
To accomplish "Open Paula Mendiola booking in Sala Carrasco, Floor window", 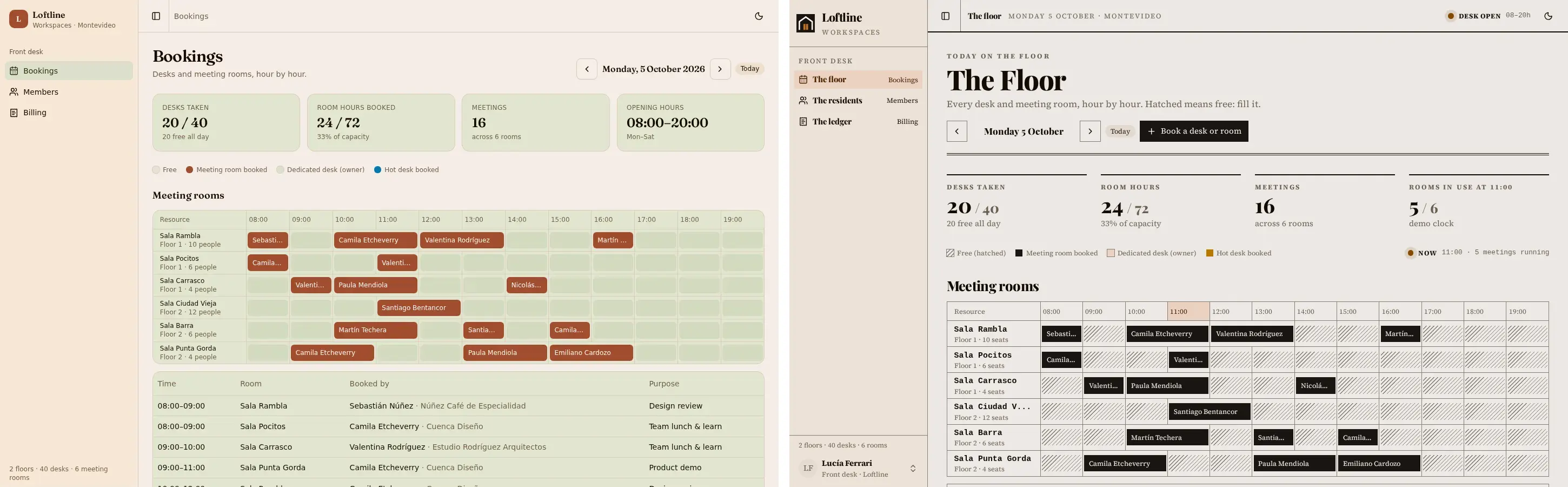I will pyautogui.click(x=1167, y=386).
